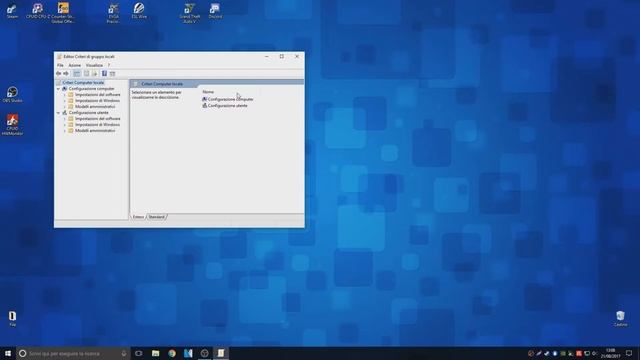The height and width of the screenshot is (360, 640).
Task: Click the Counter-Strike Global Offensive desktop icon
Action: pyautogui.click(x=63, y=13)
